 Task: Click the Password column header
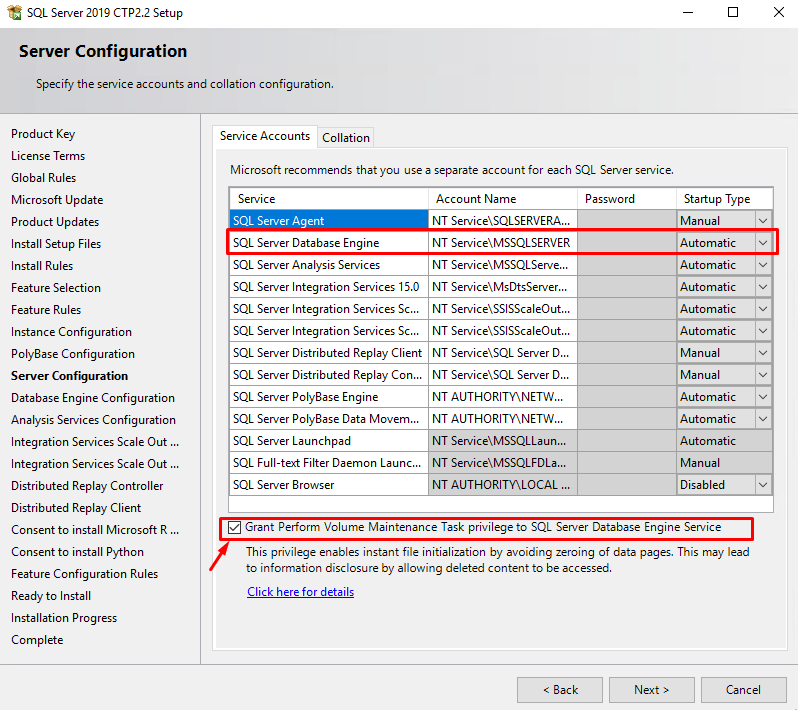[x=627, y=199]
